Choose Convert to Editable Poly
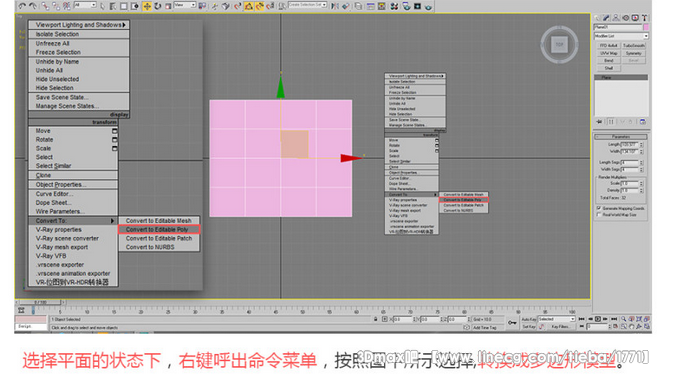This screenshot has width=678, height=374. [x=159, y=230]
